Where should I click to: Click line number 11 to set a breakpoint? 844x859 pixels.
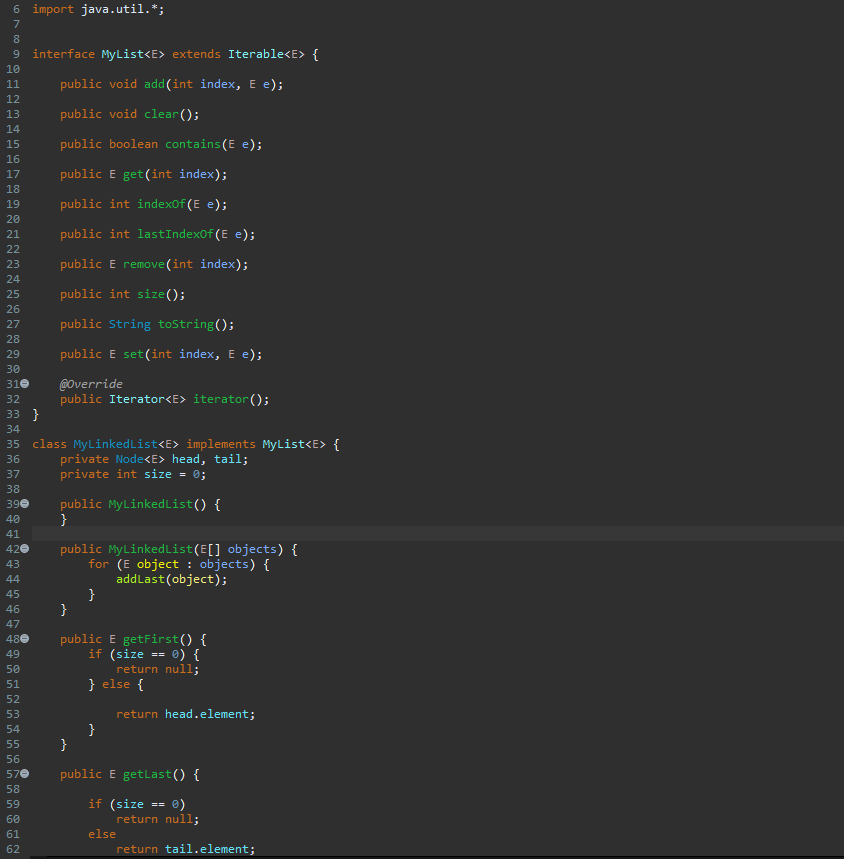coord(12,83)
